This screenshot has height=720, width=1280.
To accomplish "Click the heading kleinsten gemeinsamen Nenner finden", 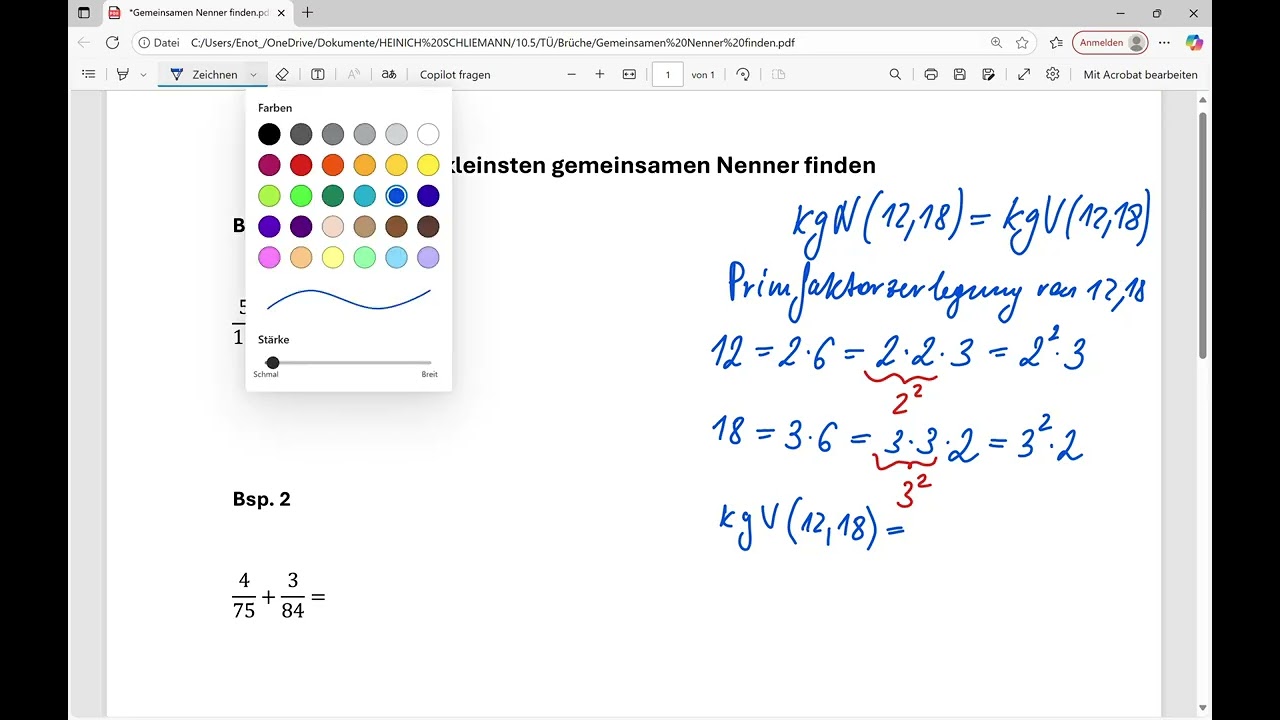I will [x=663, y=165].
